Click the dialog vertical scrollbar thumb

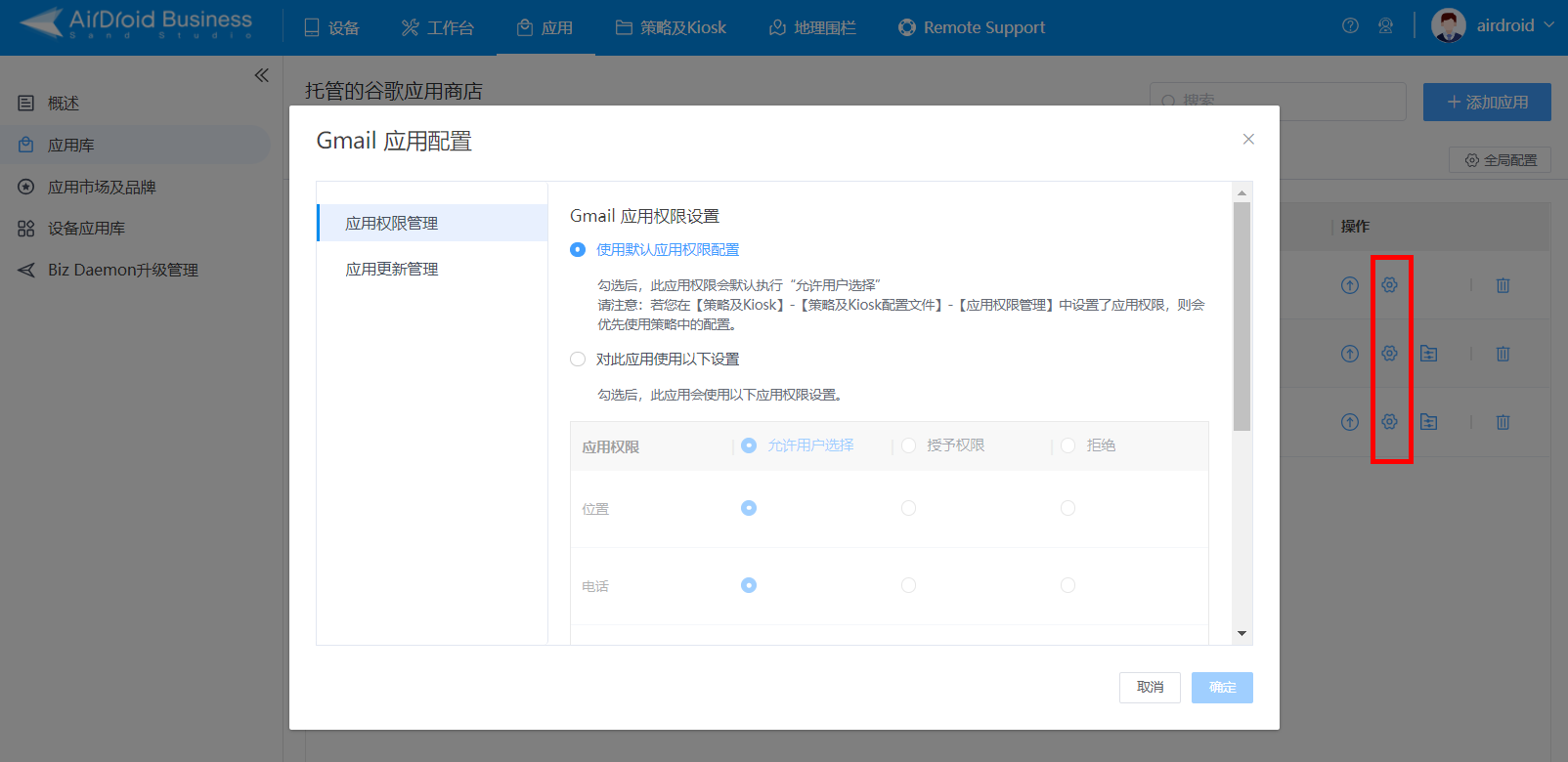(1241, 317)
